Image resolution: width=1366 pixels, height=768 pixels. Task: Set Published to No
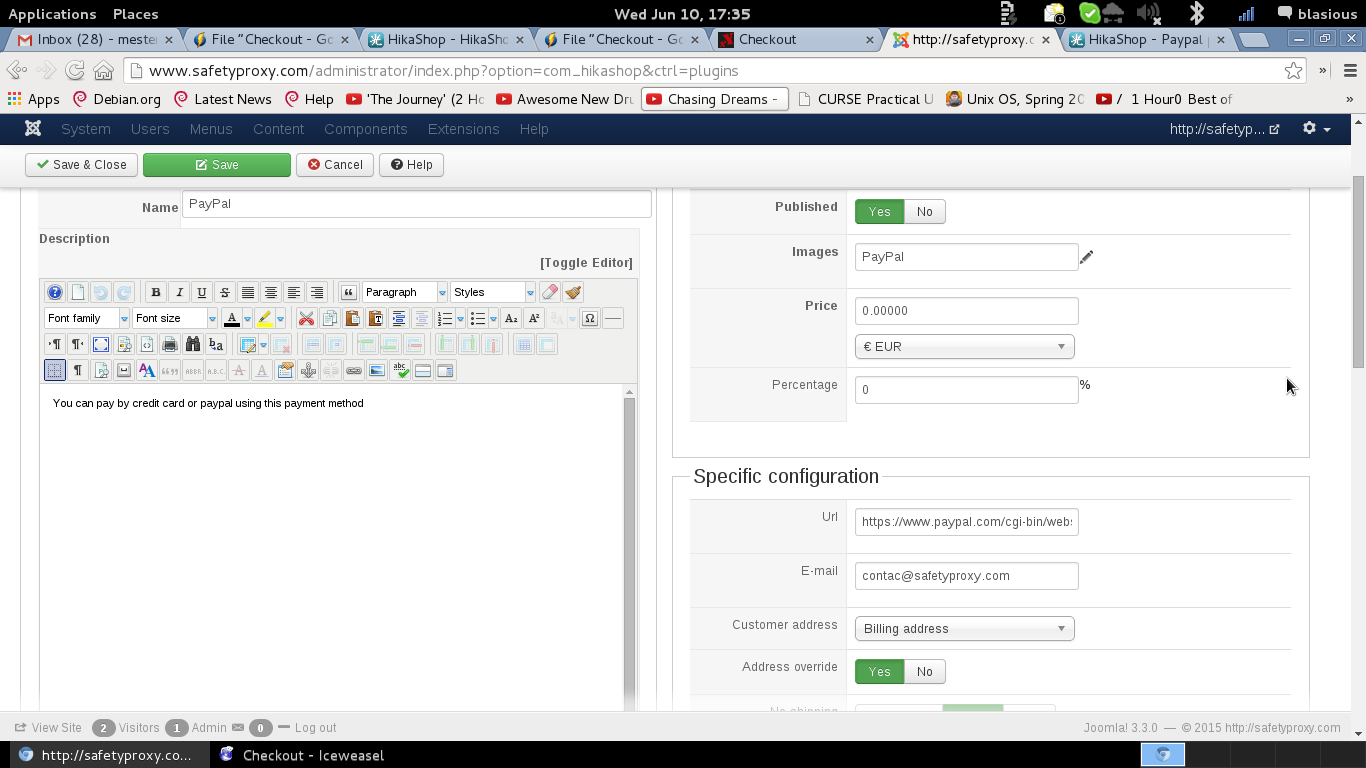(925, 211)
